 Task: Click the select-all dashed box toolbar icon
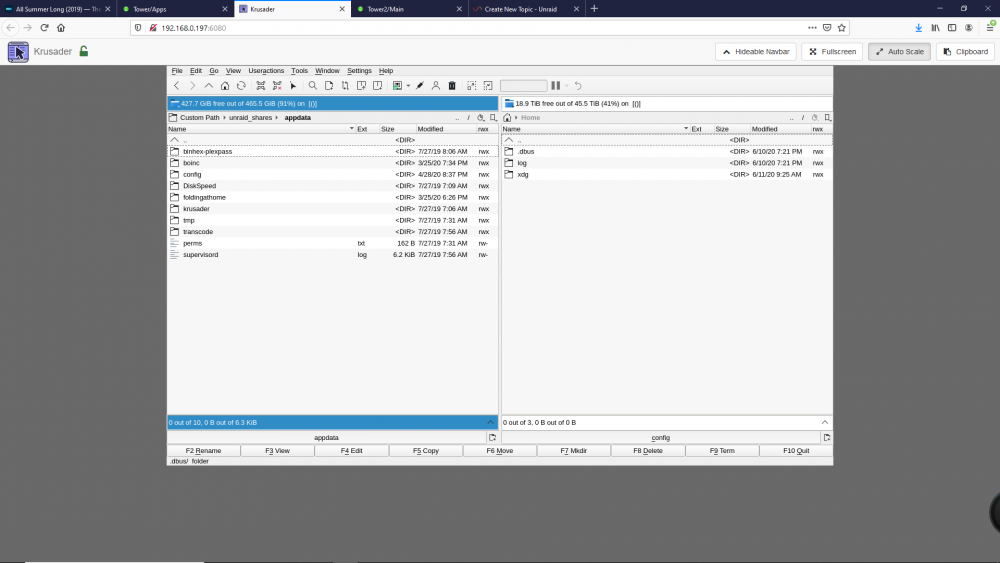pyautogui.click(x=472, y=85)
